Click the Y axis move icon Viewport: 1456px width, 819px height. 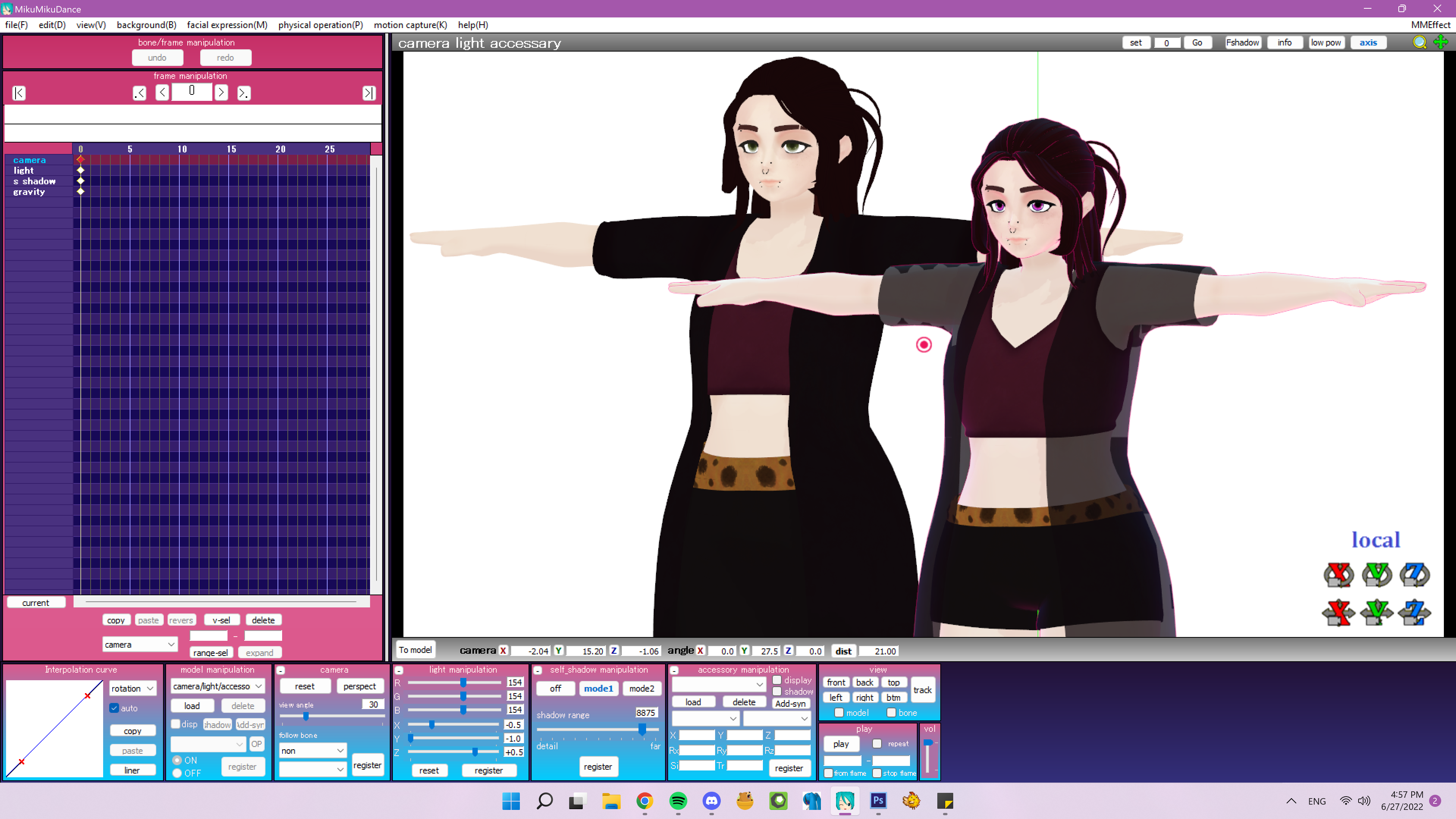click(1376, 613)
